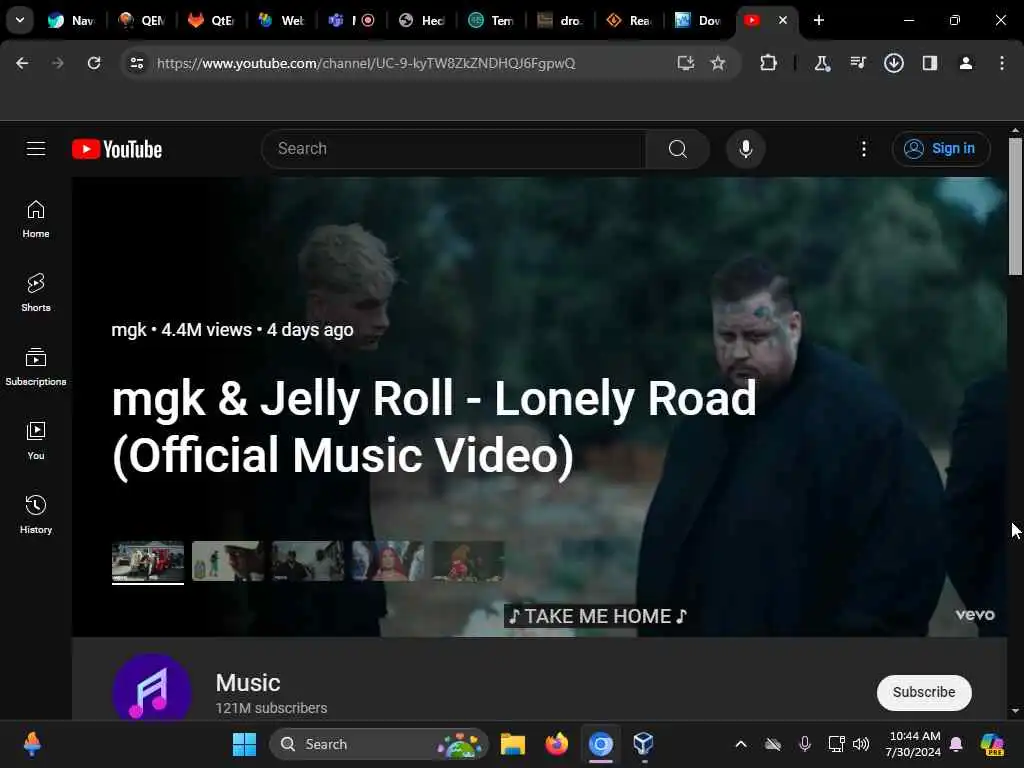Expand the tab search dropdown
Screen dimensions: 1024x768
[20, 20]
